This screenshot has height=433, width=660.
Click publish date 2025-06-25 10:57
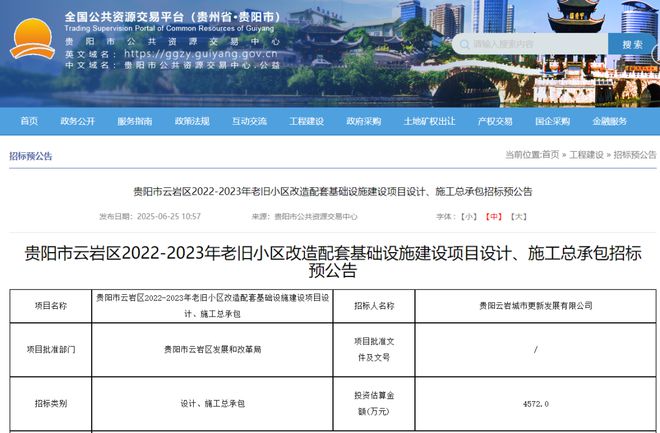point(169,216)
